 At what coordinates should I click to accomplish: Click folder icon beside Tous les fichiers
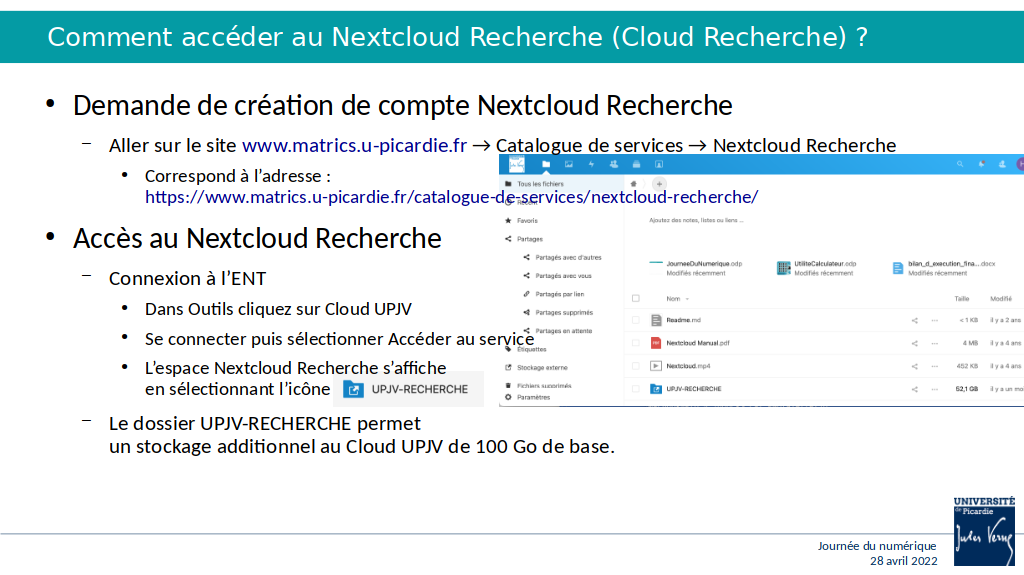pos(508,184)
